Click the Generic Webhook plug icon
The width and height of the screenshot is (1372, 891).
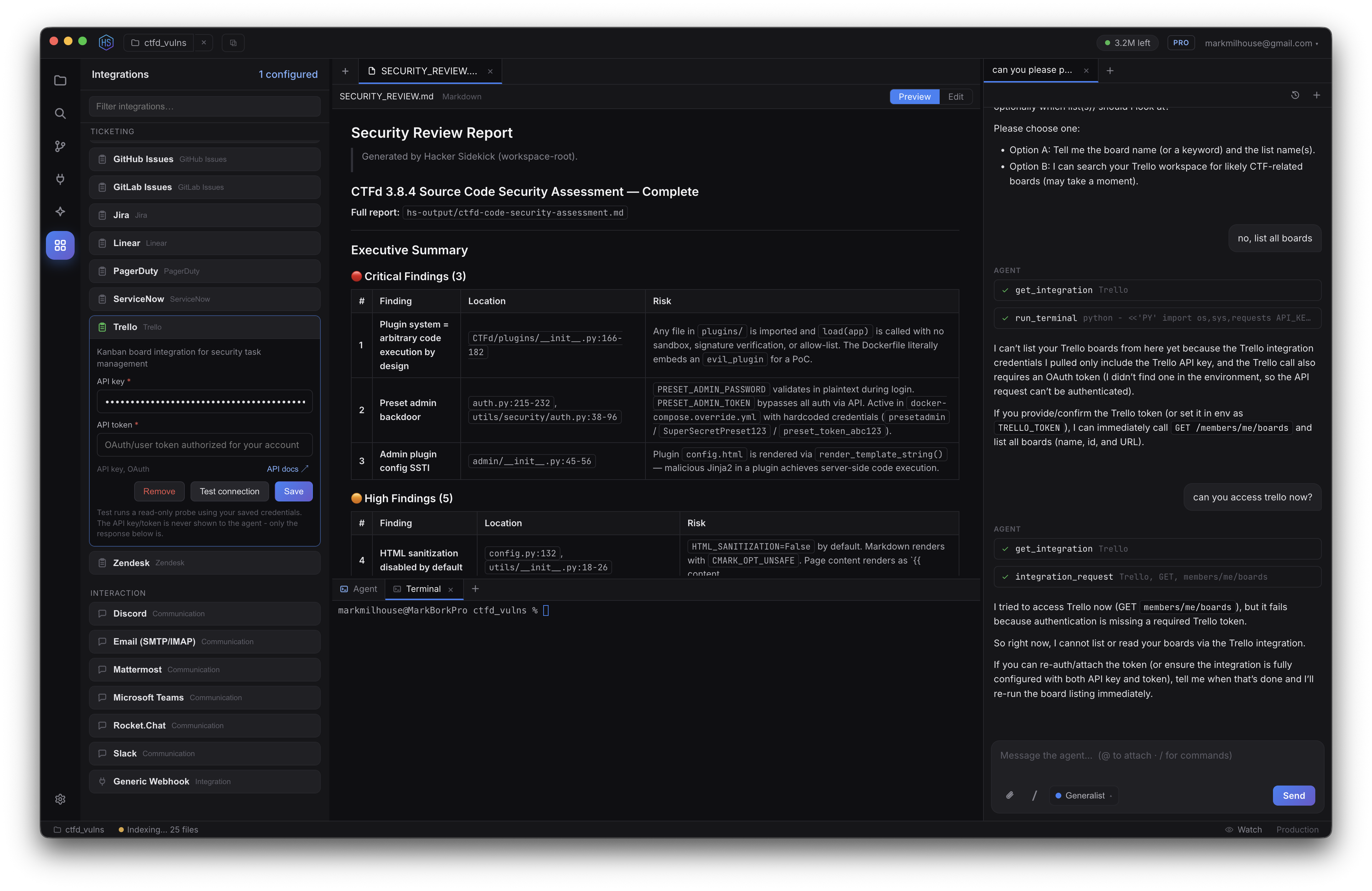click(x=102, y=782)
